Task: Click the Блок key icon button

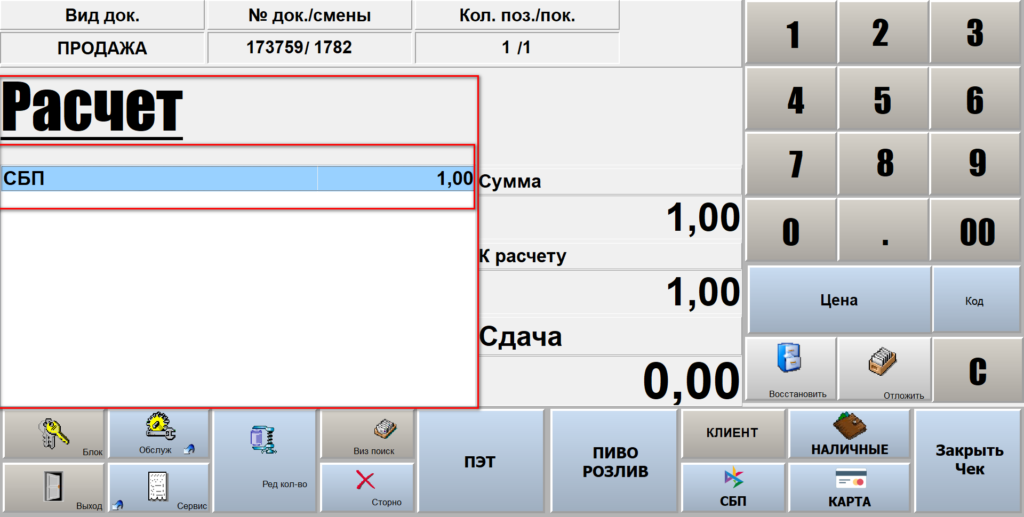Action: (x=54, y=434)
